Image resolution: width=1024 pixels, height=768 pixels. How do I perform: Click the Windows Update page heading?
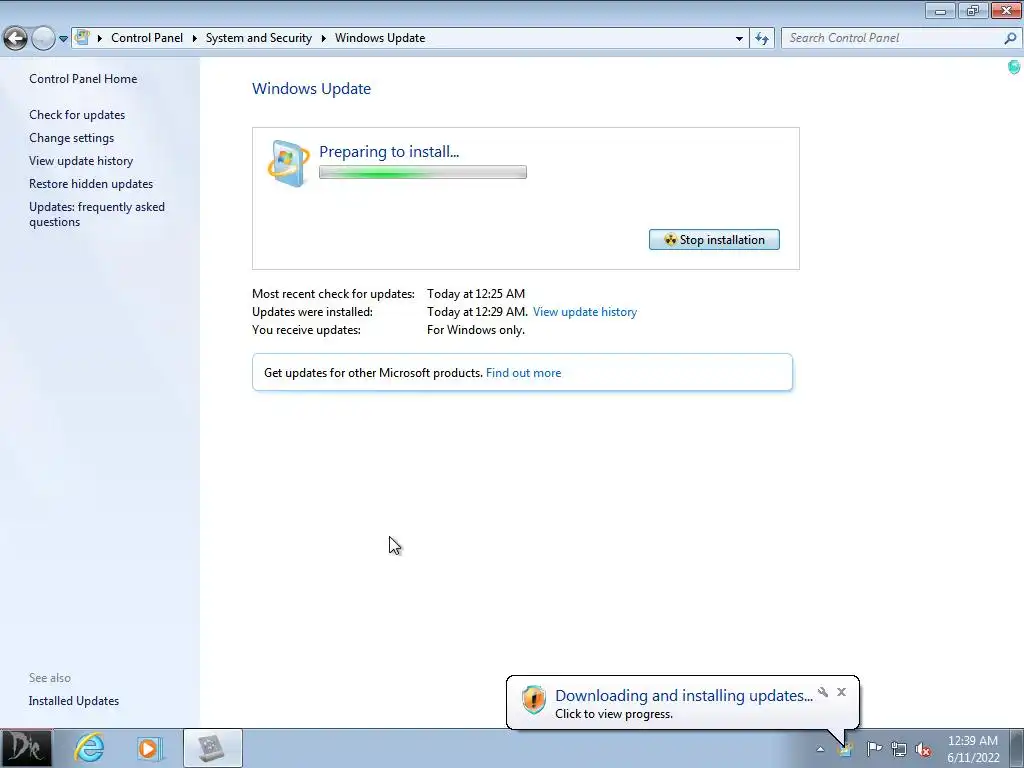pyautogui.click(x=312, y=89)
